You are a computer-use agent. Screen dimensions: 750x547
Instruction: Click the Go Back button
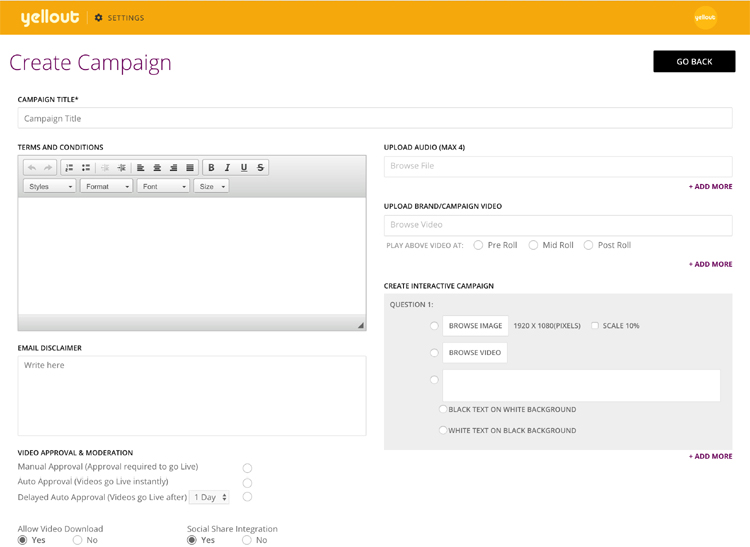tap(694, 62)
